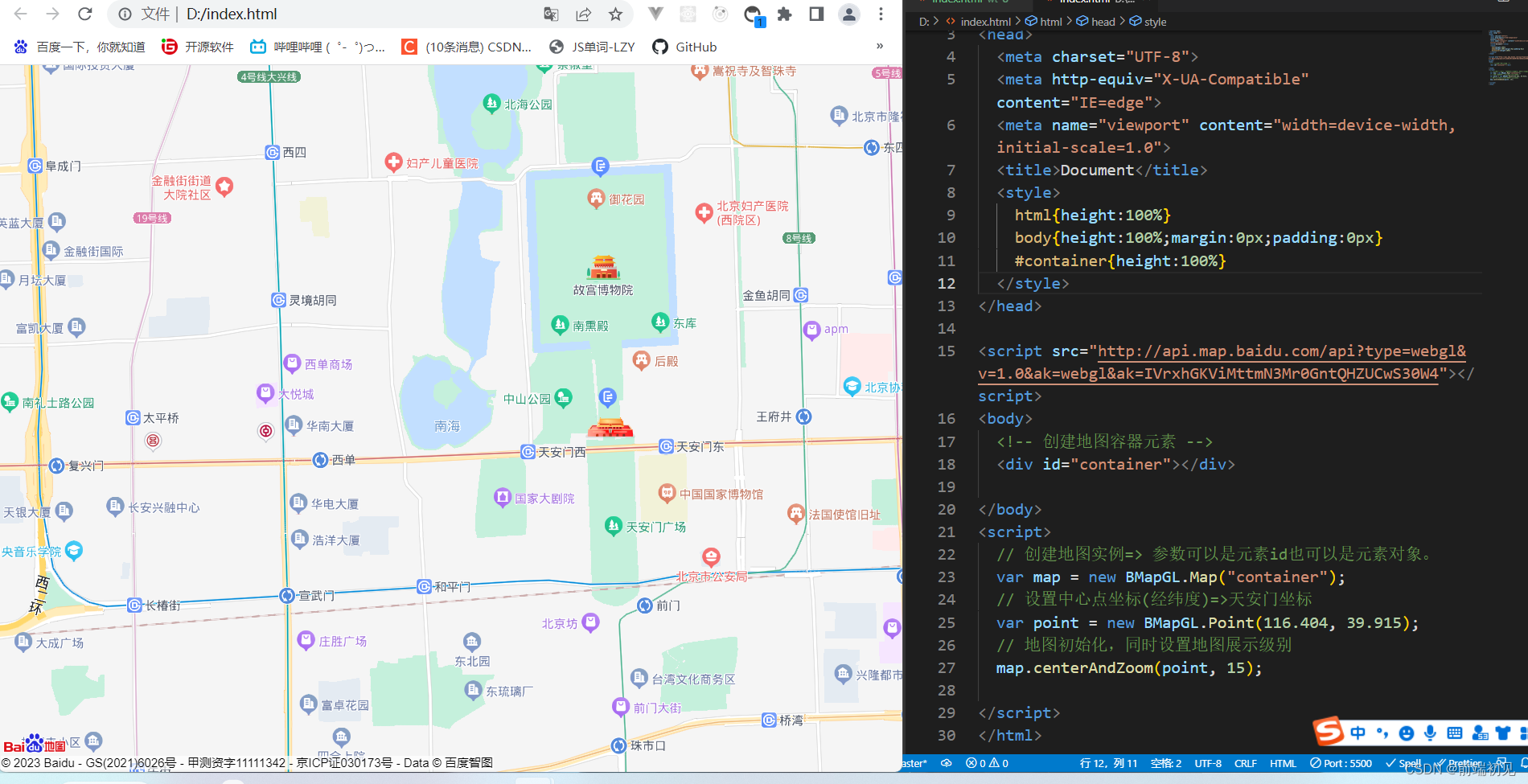
Task: Toggle the Spell checker in status bar
Action: (x=1403, y=763)
